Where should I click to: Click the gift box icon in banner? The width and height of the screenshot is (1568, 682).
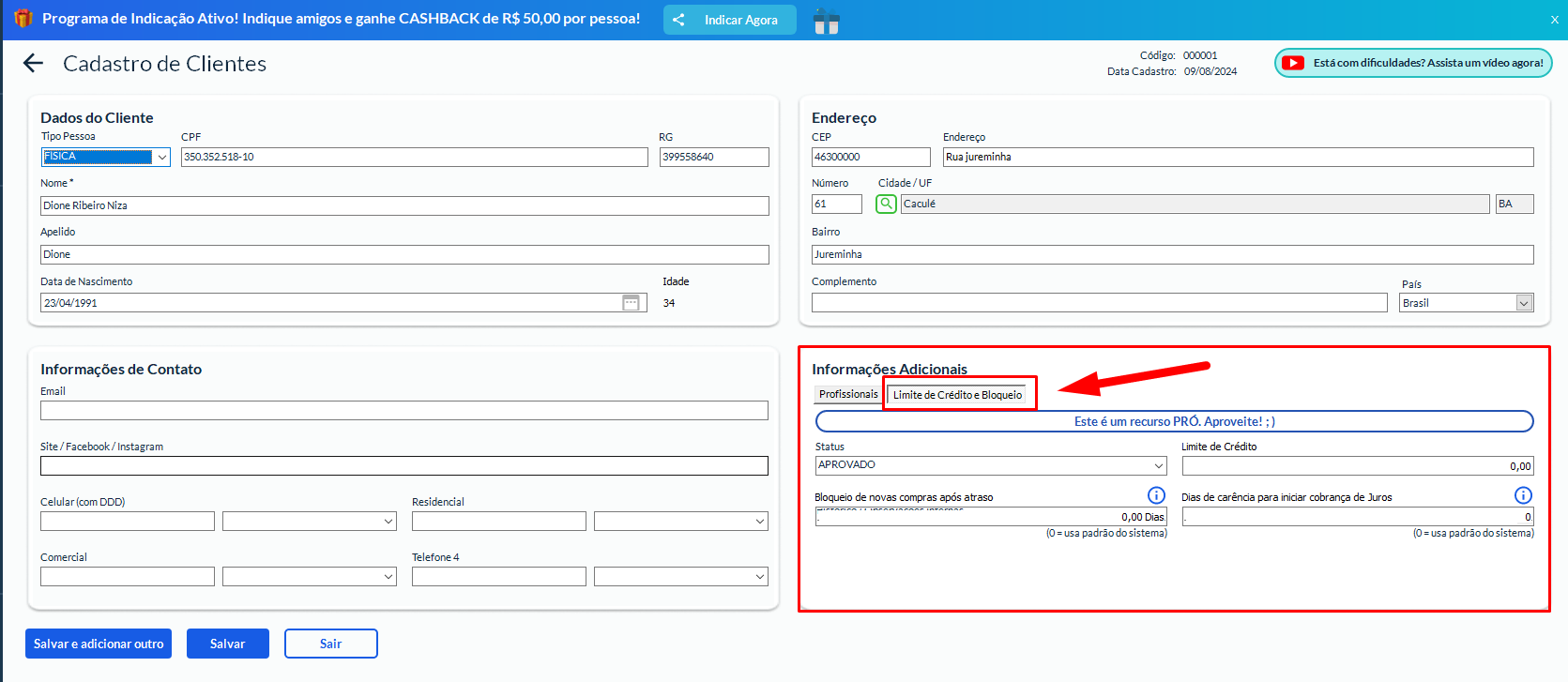(x=826, y=21)
